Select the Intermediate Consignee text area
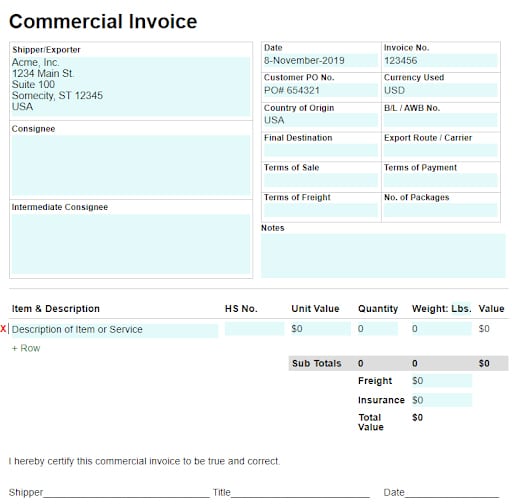This screenshot has height=504, width=512. coord(131,244)
